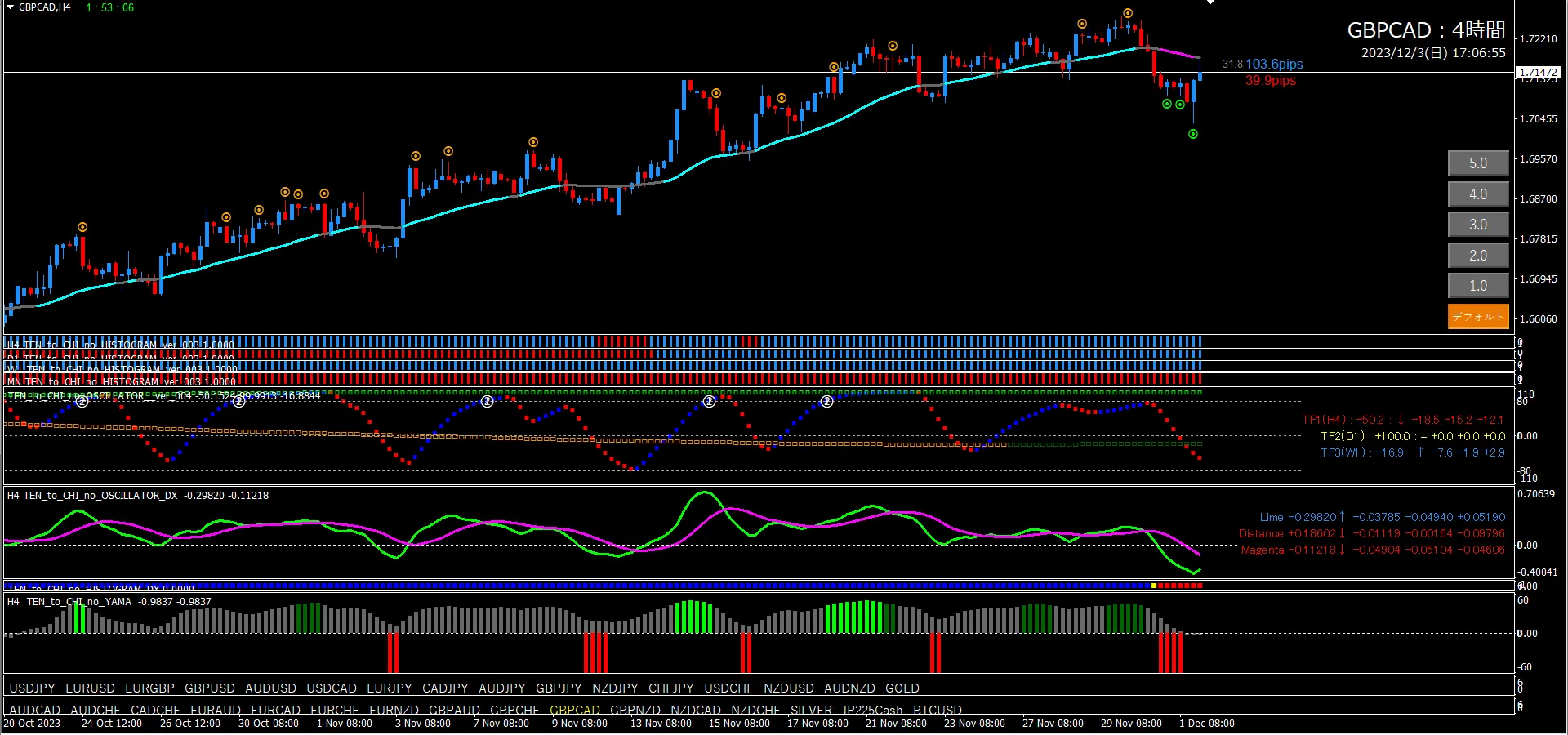Click the Magenta -0.11218 value row
This screenshot has width=1568, height=735.
1373,550
